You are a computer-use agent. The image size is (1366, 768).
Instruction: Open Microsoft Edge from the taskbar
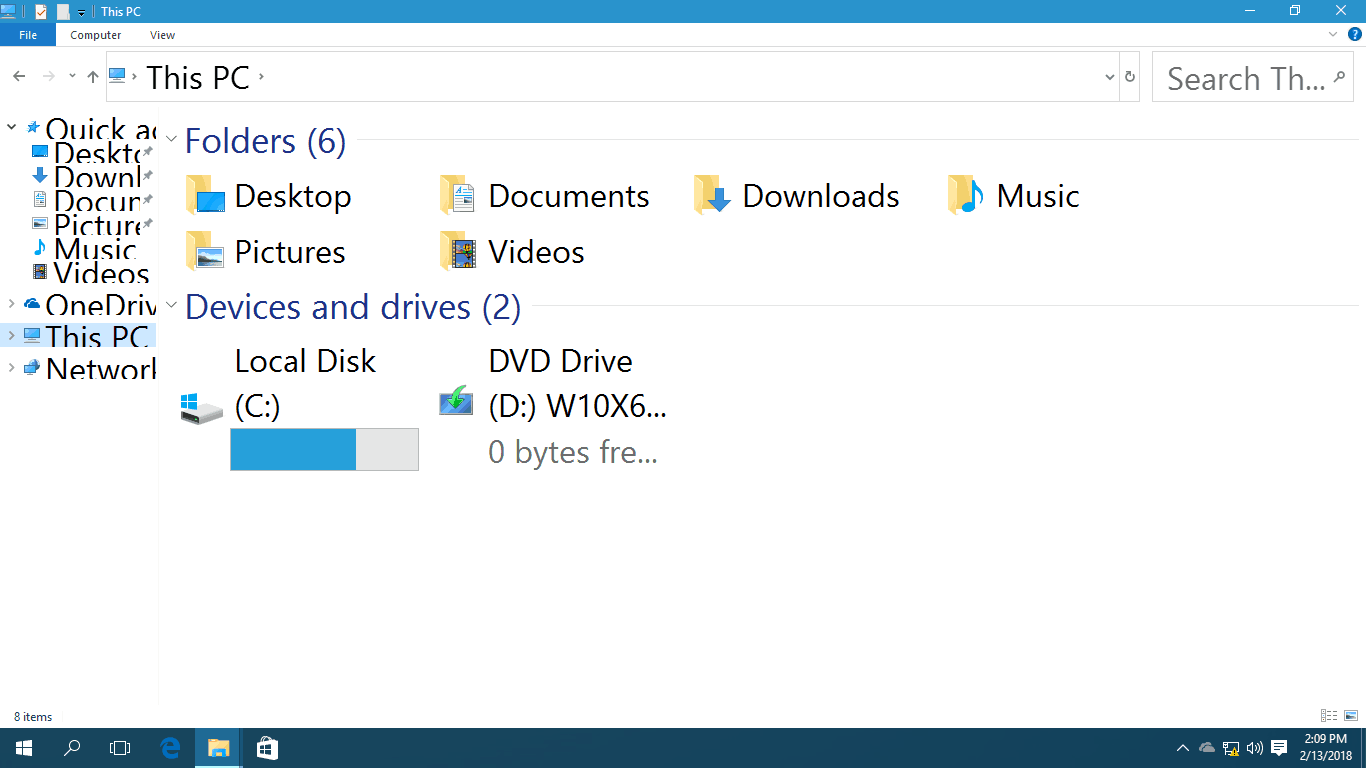pos(170,747)
